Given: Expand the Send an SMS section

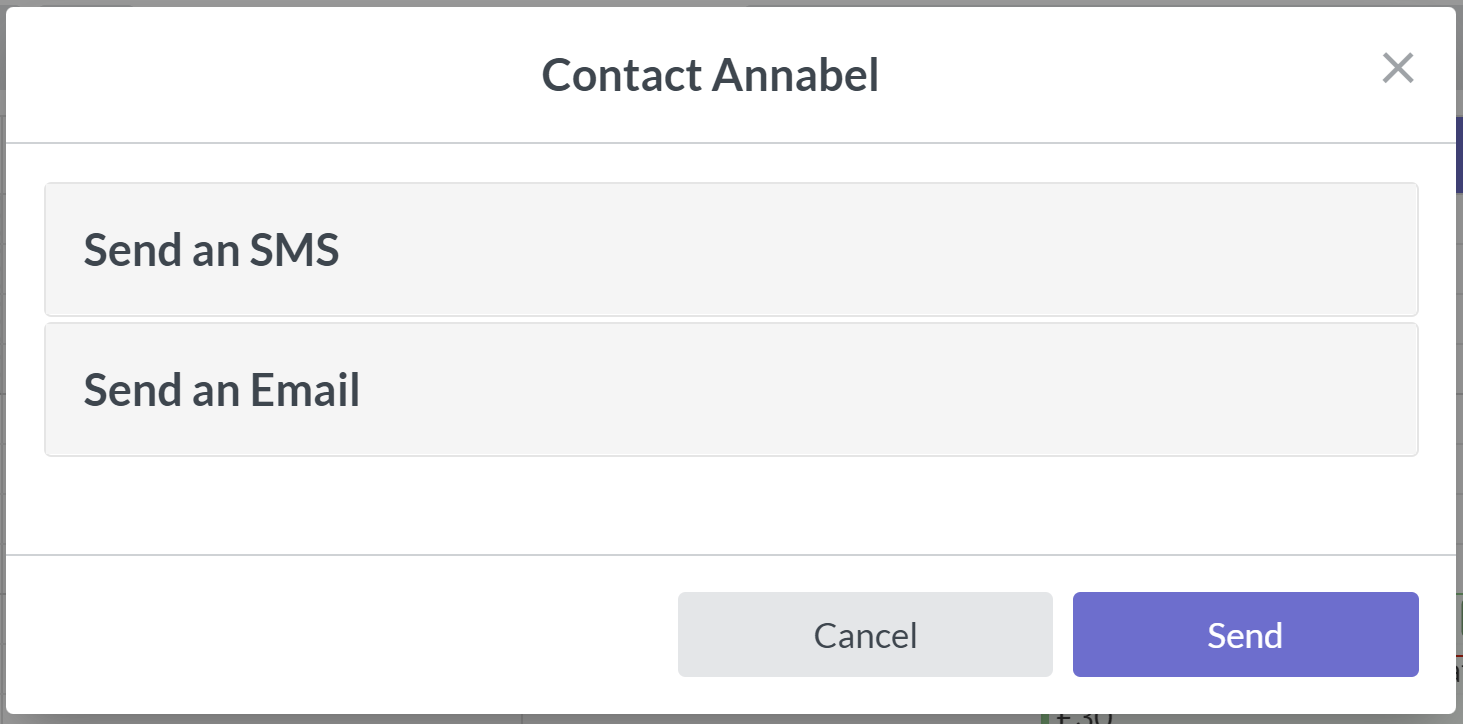Looking at the screenshot, I should click(731, 250).
